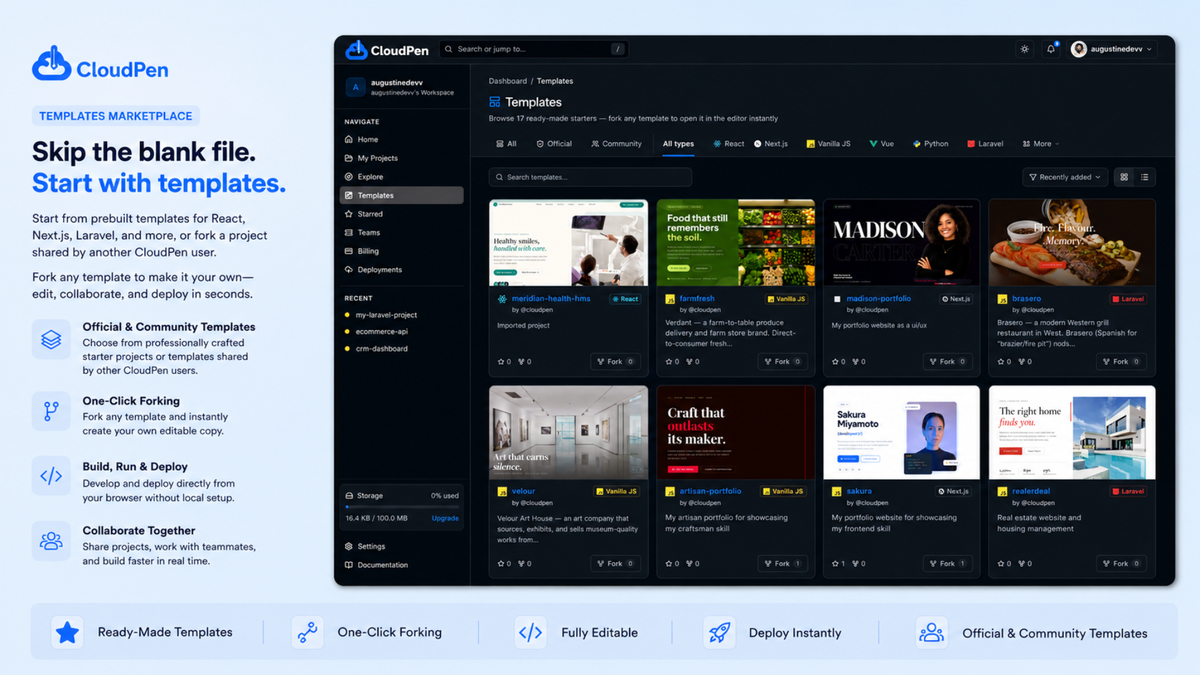Open the meridian-health-hms preview thumbnail
The width and height of the screenshot is (1200, 675).
(x=569, y=243)
